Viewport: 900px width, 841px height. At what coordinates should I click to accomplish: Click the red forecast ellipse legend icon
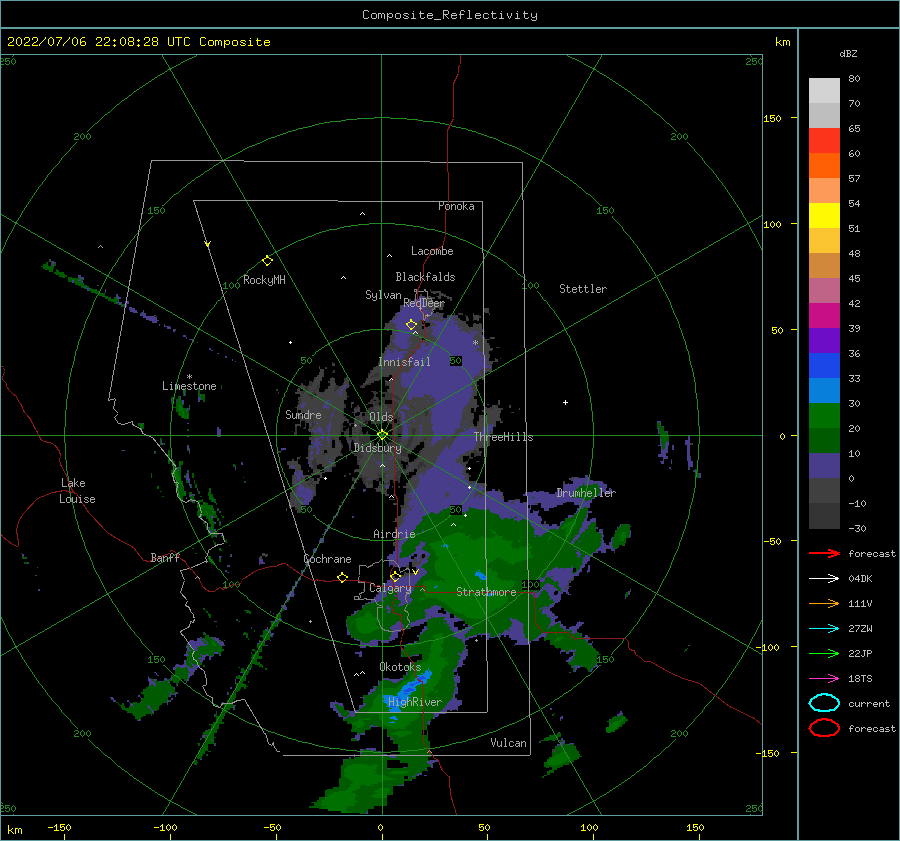tap(824, 728)
